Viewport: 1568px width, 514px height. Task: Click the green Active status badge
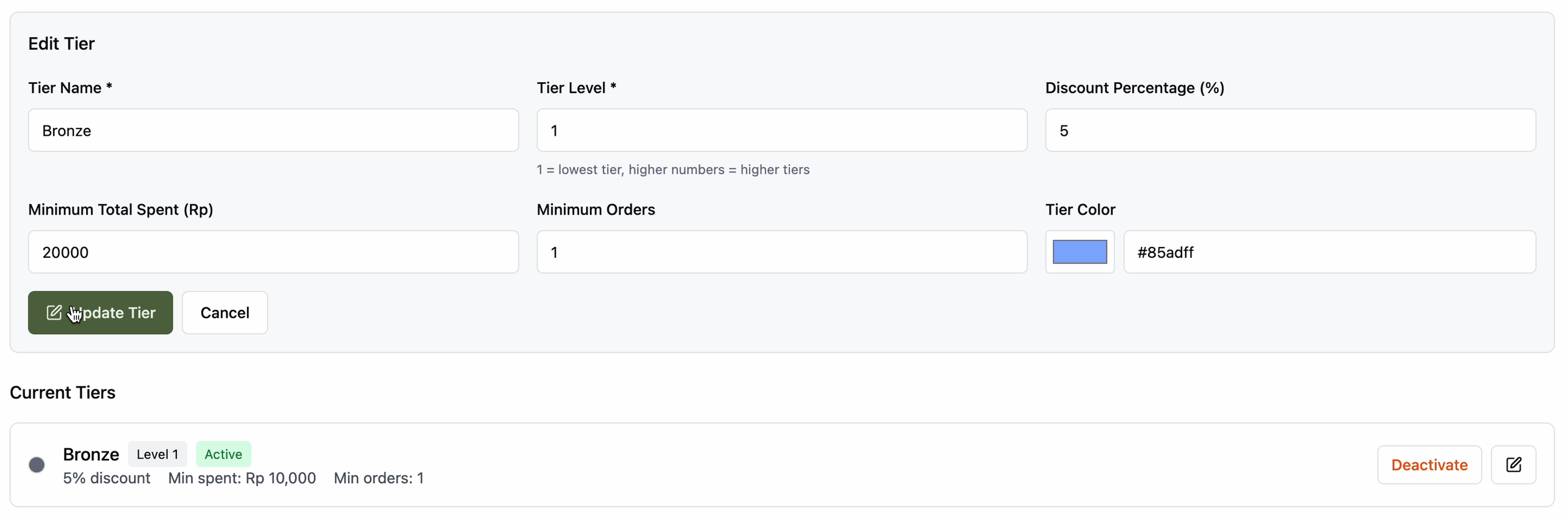[x=223, y=455]
